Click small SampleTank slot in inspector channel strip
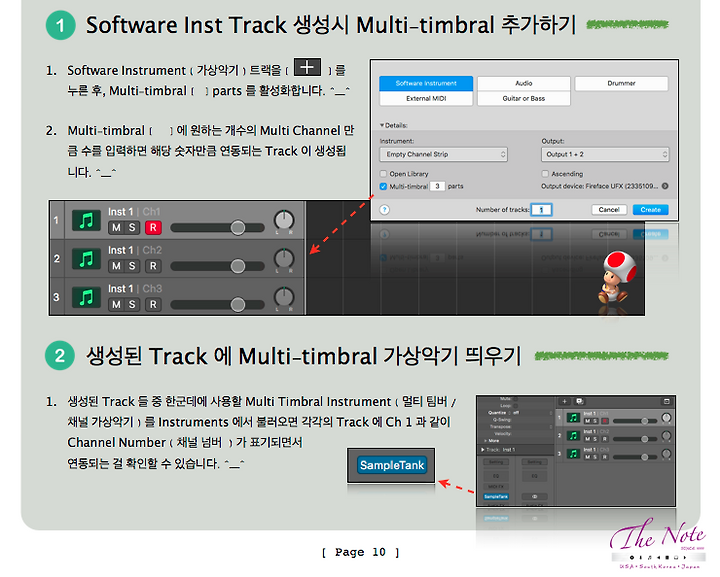This screenshot has width=720, height=577. 496,497
